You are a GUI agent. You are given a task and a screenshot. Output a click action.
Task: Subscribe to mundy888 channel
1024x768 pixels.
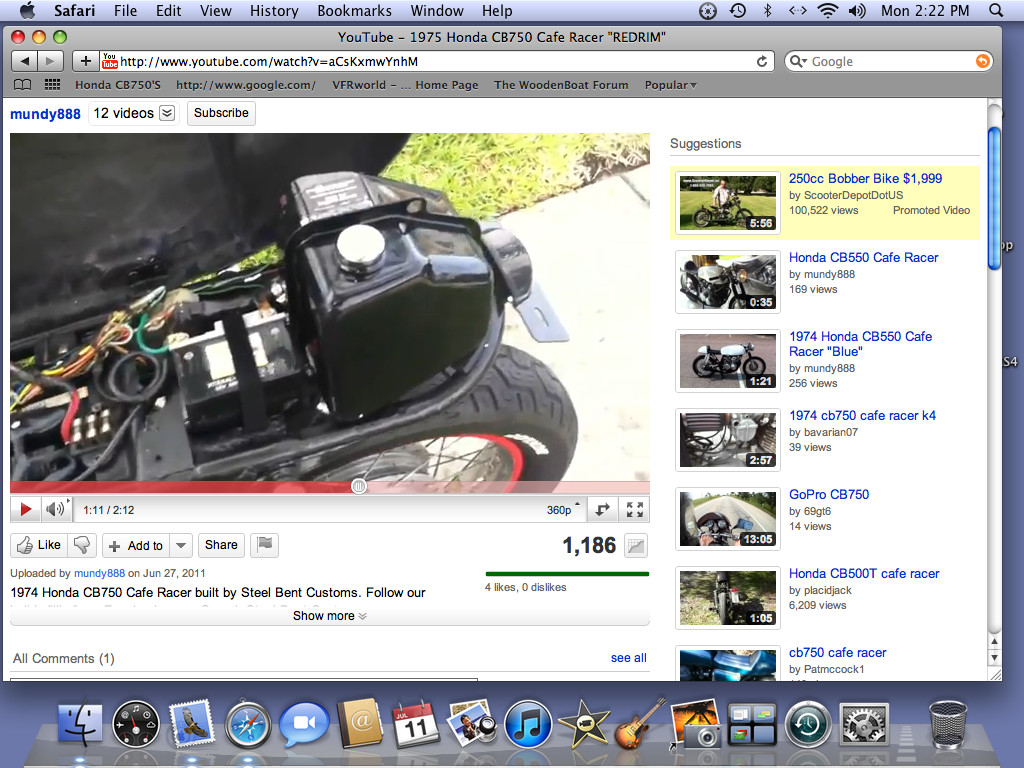click(x=221, y=113)
